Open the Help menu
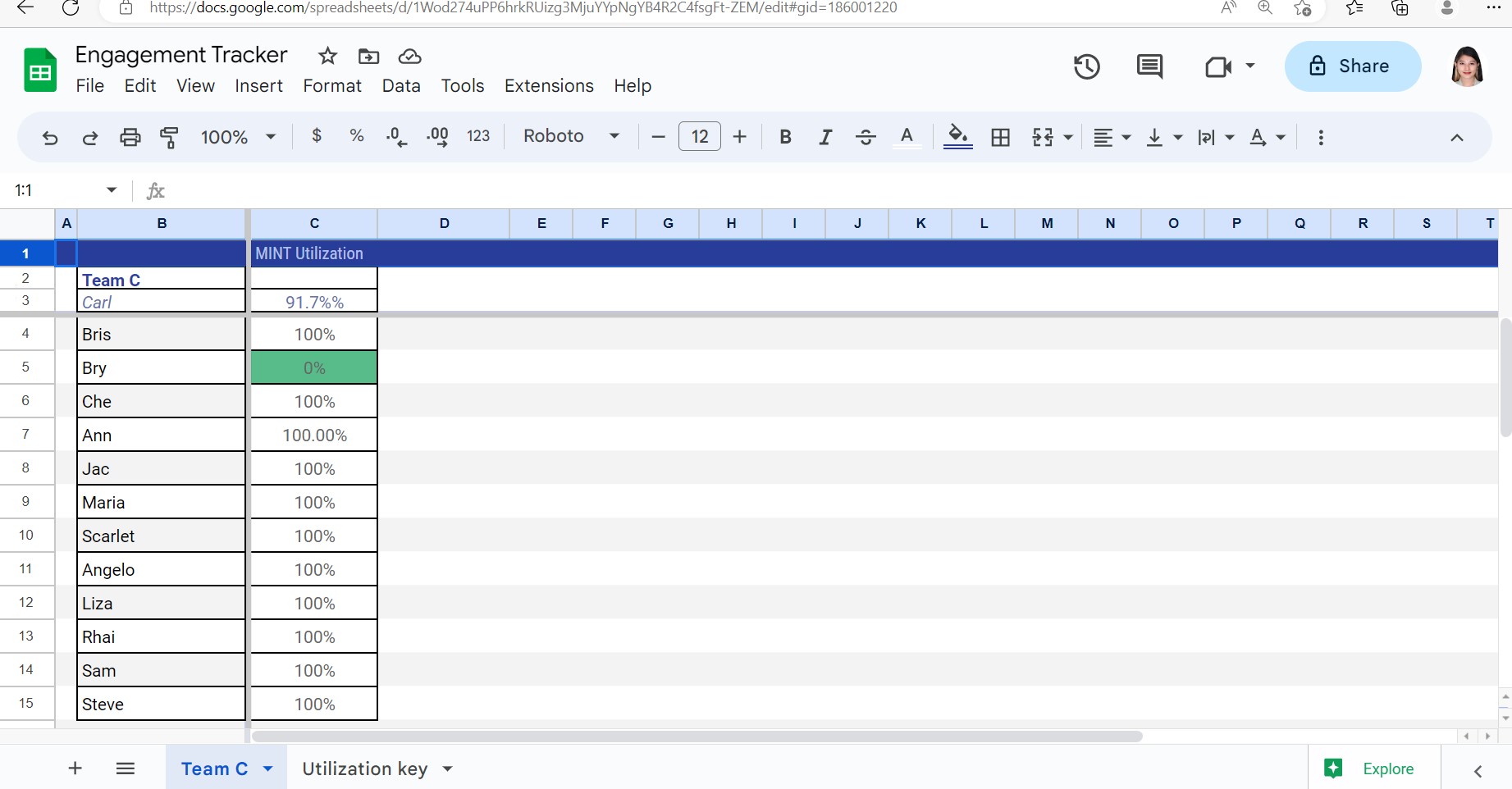This screenshot has width=1512, height=789. 633,85
